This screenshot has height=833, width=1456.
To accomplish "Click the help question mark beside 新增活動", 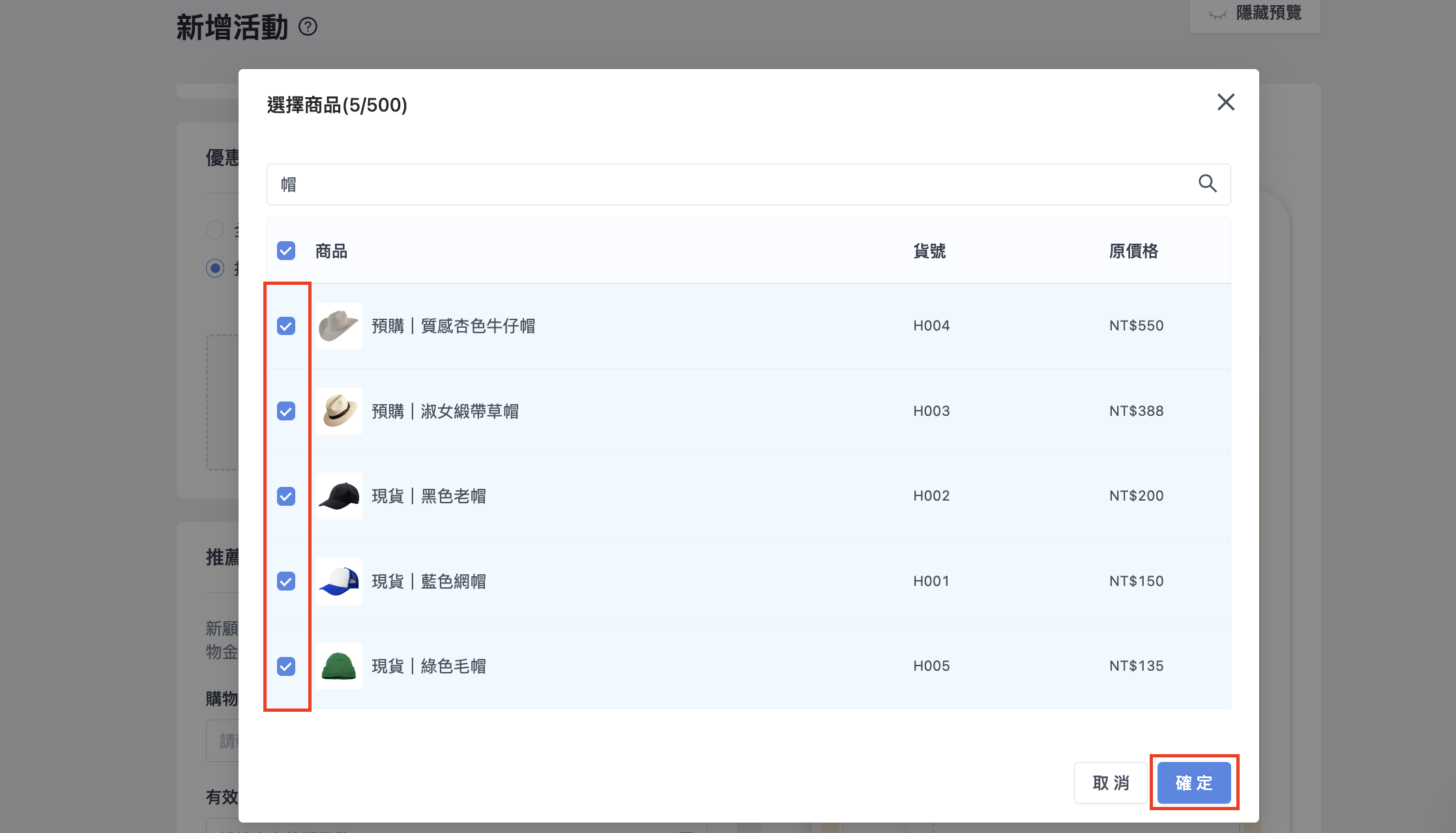I will click(x=308, y=27).
